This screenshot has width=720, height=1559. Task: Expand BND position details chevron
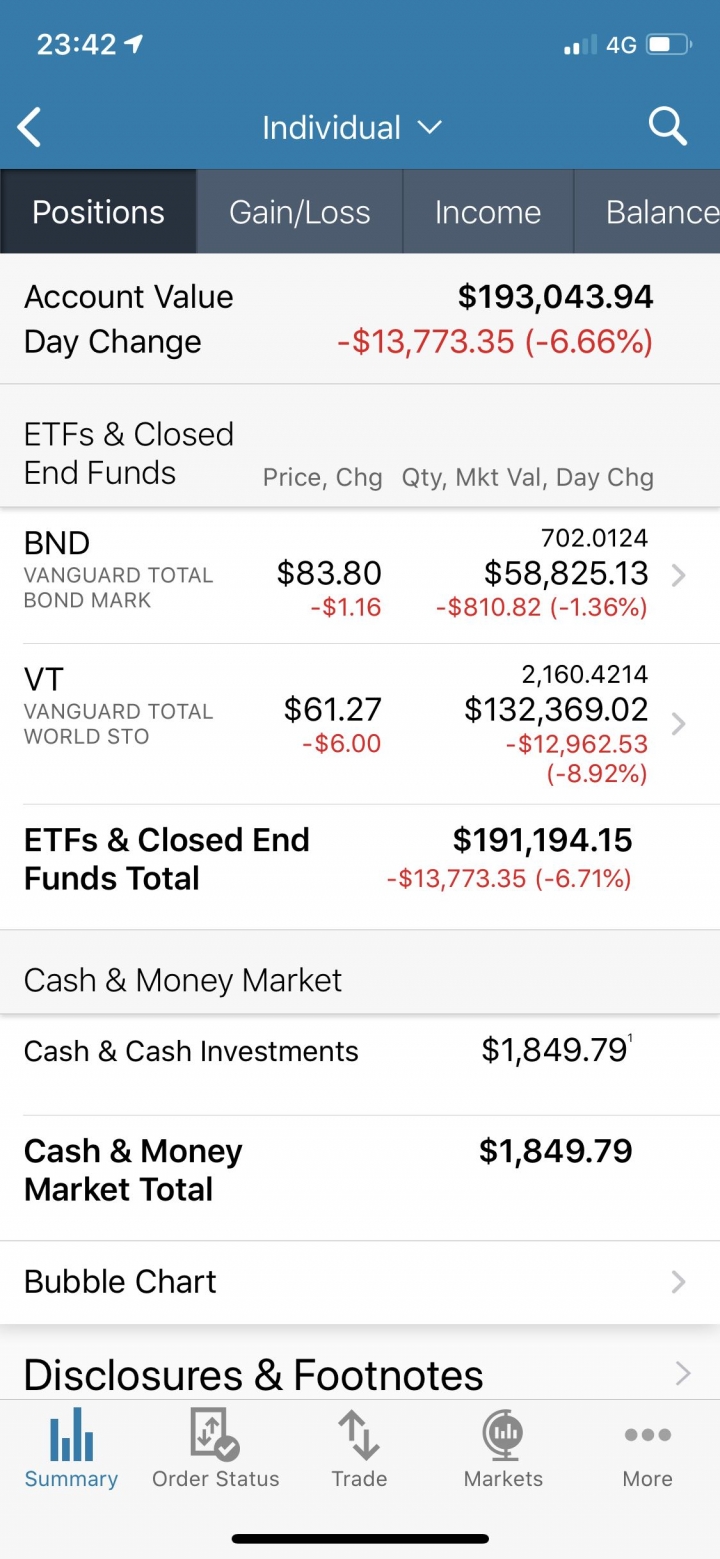[678, 575]
